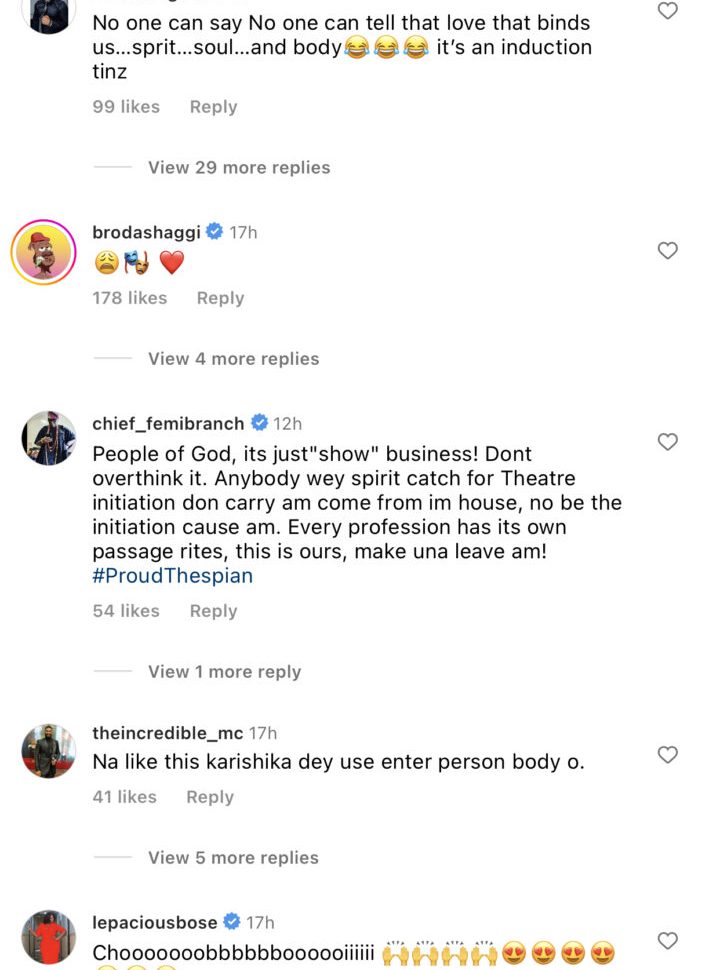Expand View 5 more replies
Image resolution: width=720 pixels, height=970 pixels.
click(x=233, y=857)
